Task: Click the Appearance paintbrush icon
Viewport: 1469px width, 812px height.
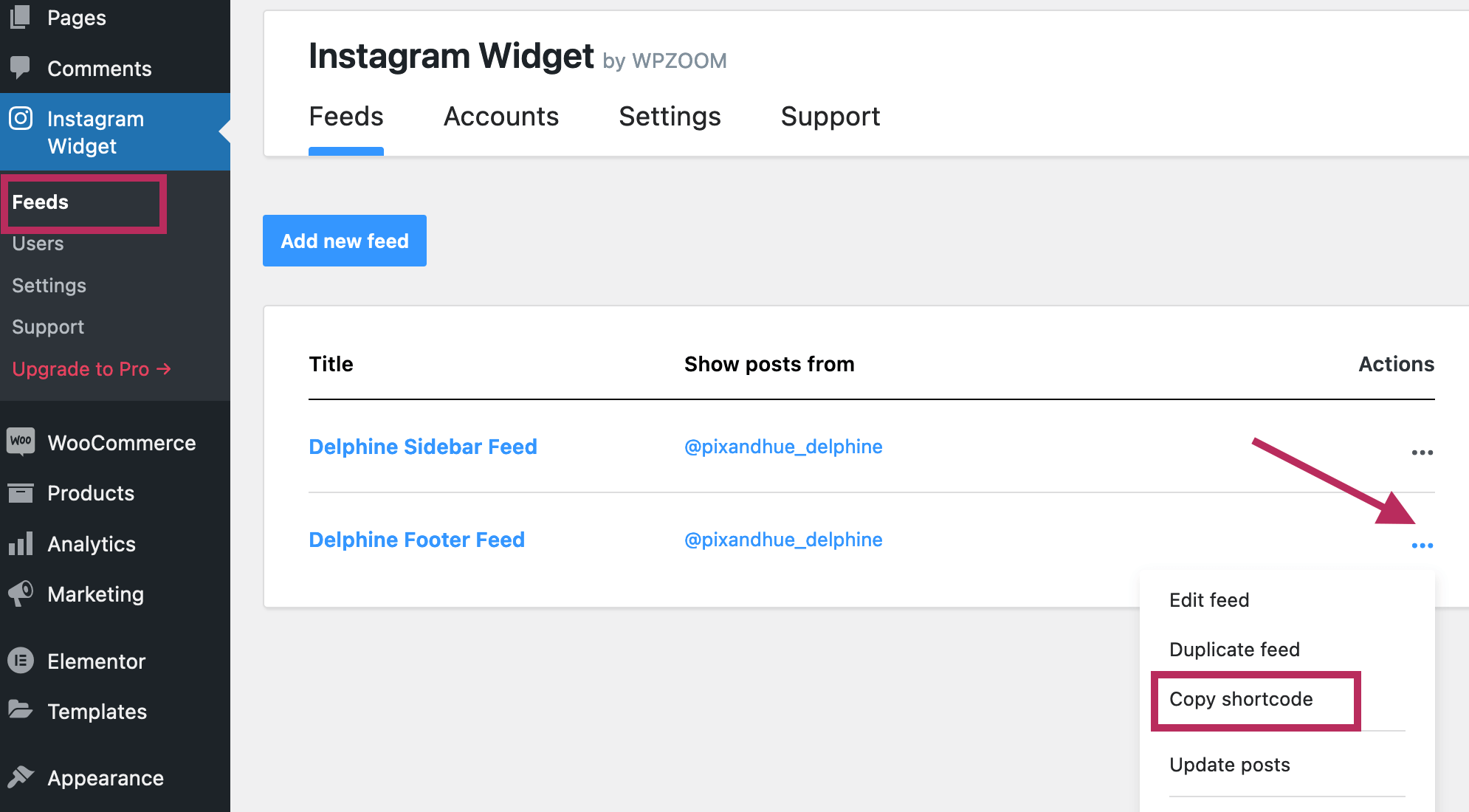Action: (21, 777)
